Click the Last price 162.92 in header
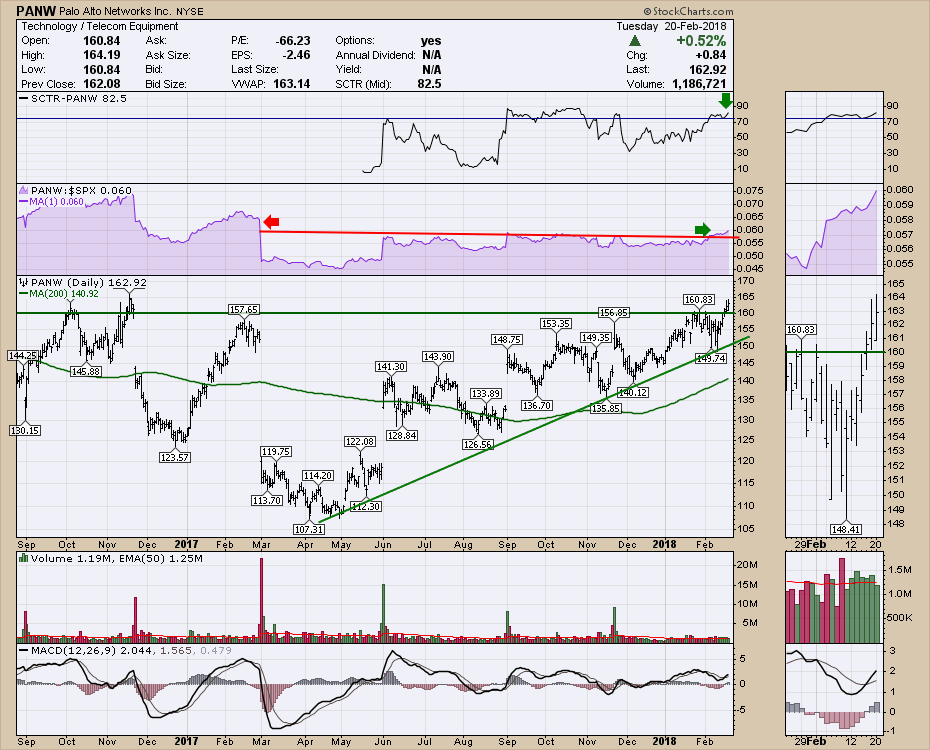The width and height of the screenshot is (930, 750). (x=705, y=69)
